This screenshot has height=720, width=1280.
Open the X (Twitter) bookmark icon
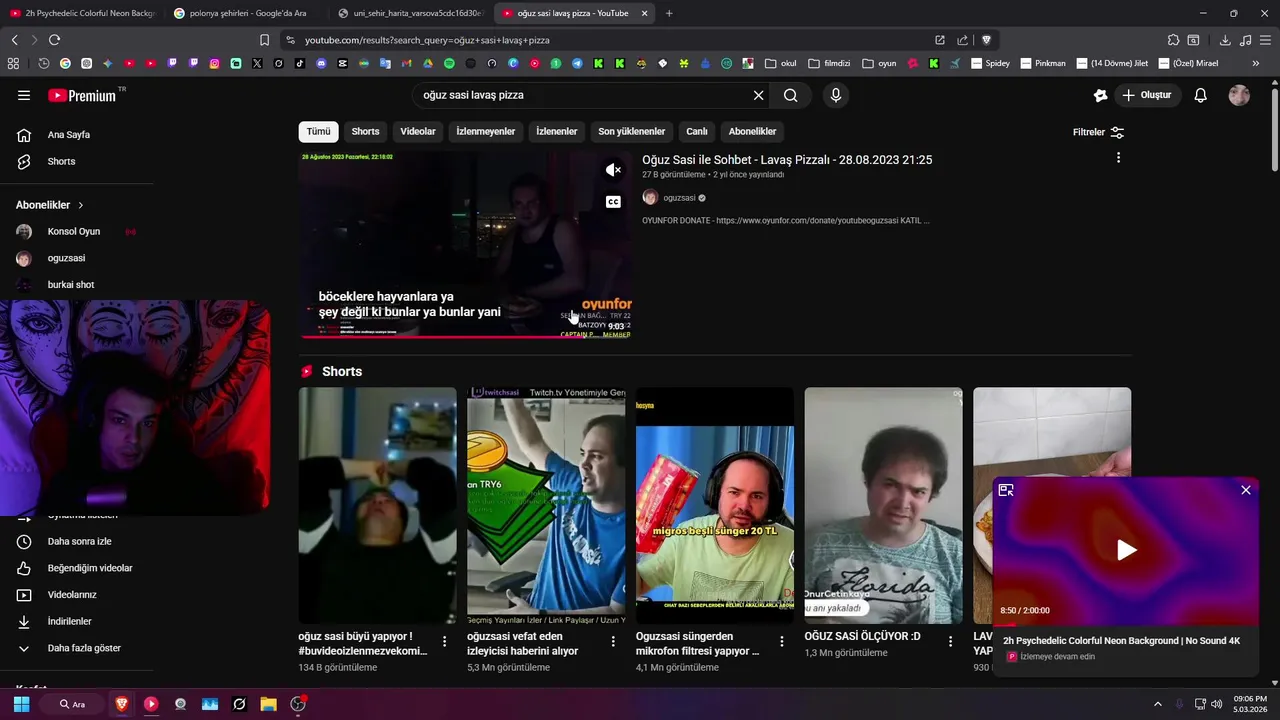(x=257, y=63)
